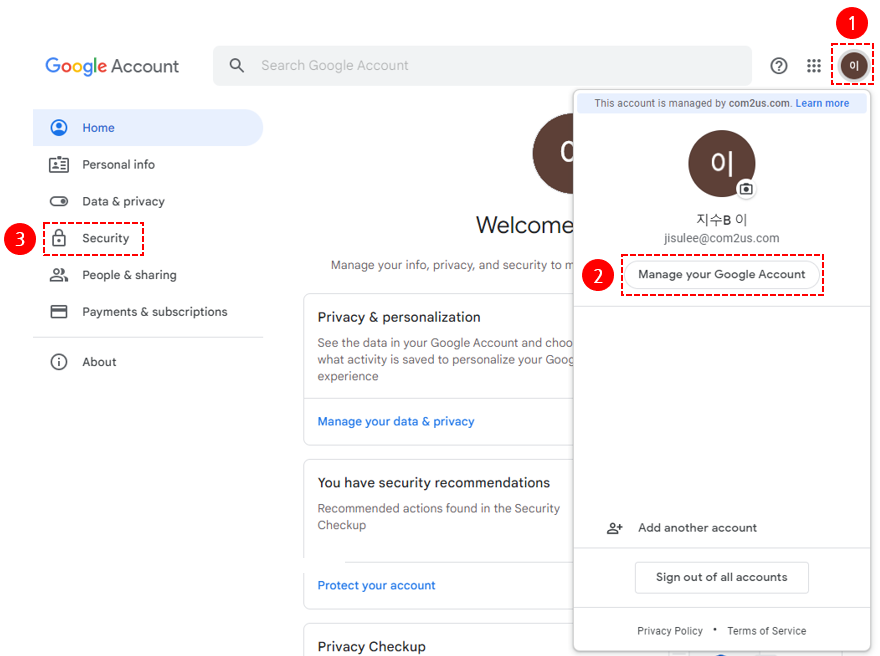Select Home in the sidebar
The image size is (880, 656).
pyautogui.click(x=148, y=128)
